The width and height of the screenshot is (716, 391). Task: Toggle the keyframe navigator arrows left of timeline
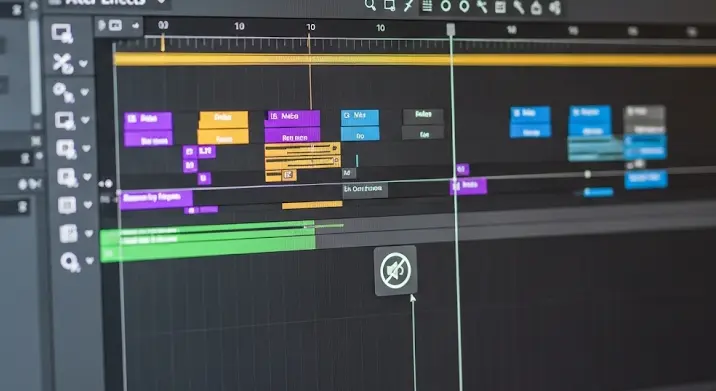(x=105, y=184)
